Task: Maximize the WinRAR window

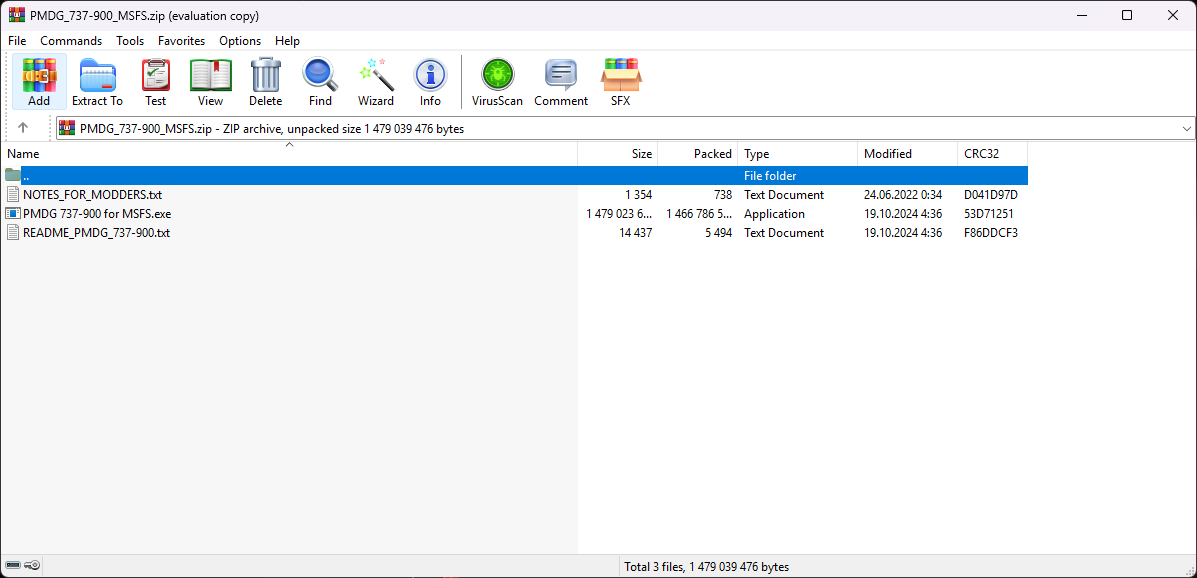Action: point(1127,15)
